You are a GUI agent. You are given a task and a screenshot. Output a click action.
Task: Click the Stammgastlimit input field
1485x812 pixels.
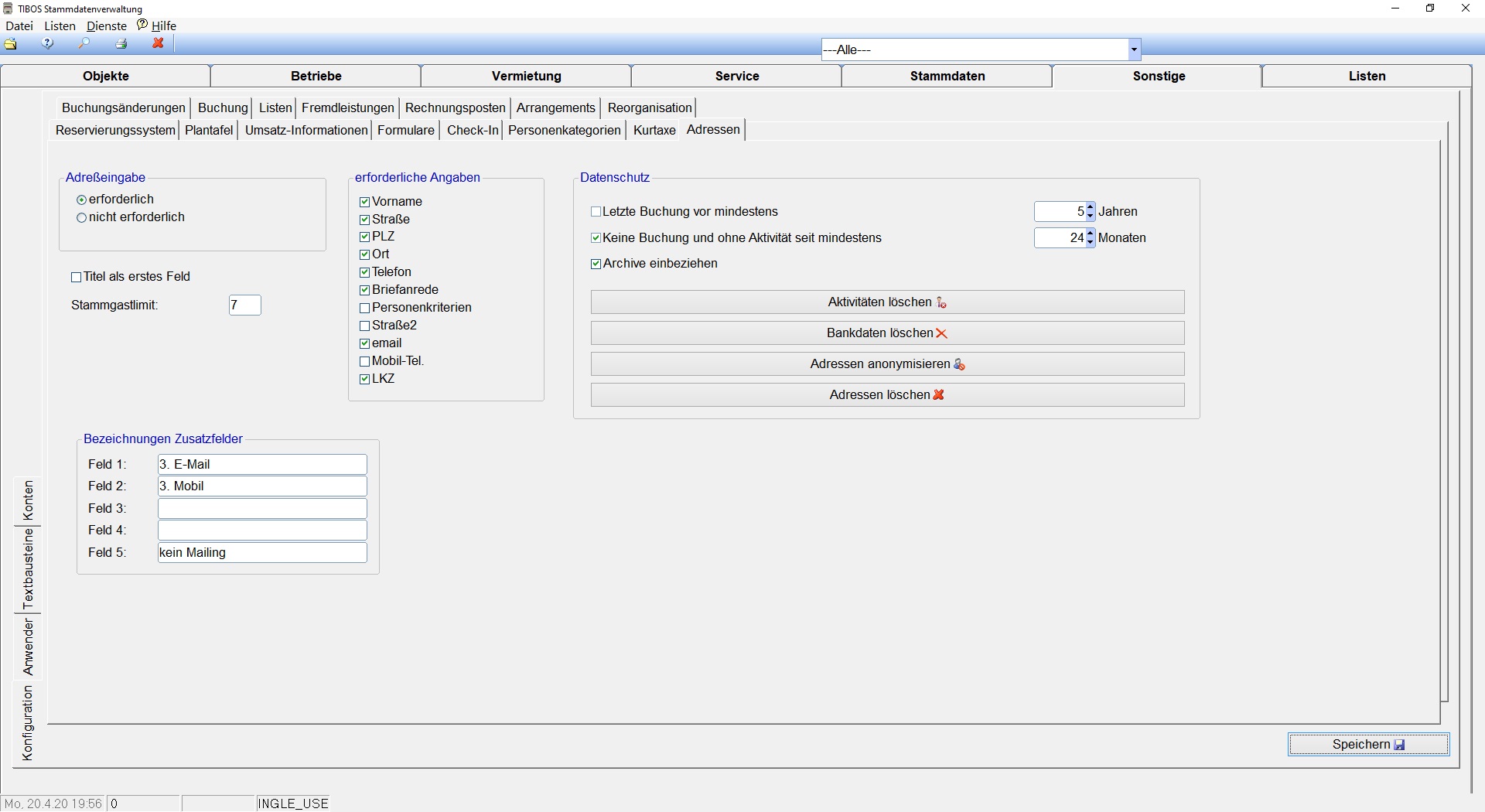pos(245,305)
